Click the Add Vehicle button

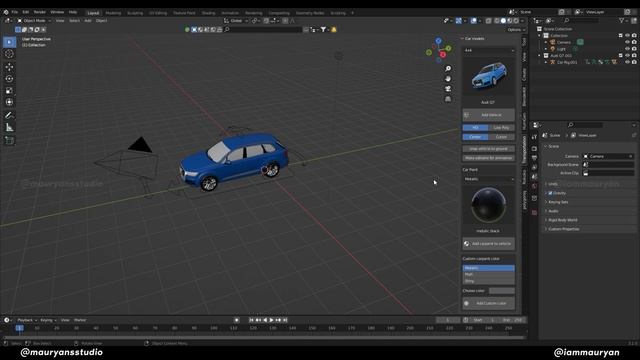click(489, 115)
